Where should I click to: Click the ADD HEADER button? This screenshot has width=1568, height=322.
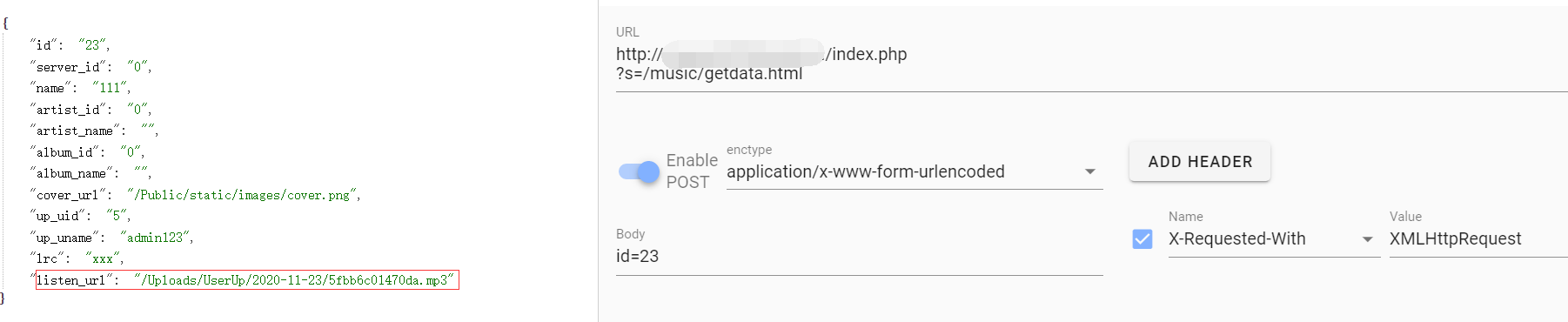(1200, 162)
